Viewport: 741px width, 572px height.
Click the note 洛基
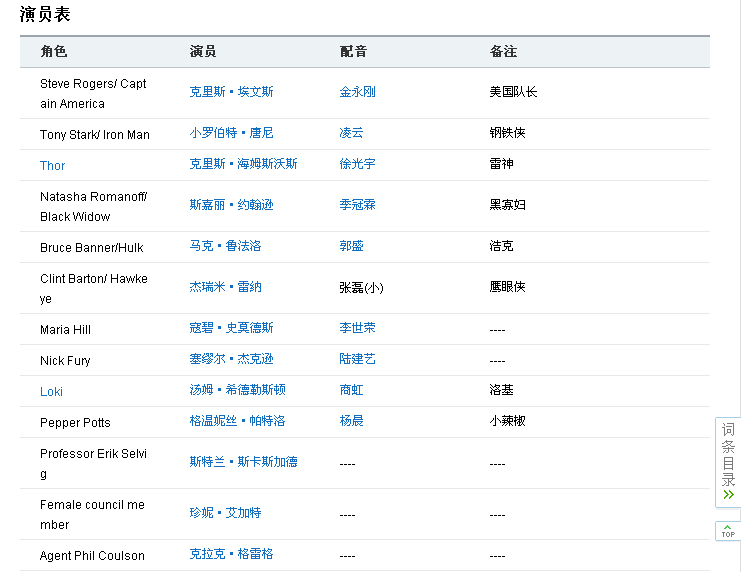tap(501, 390)
